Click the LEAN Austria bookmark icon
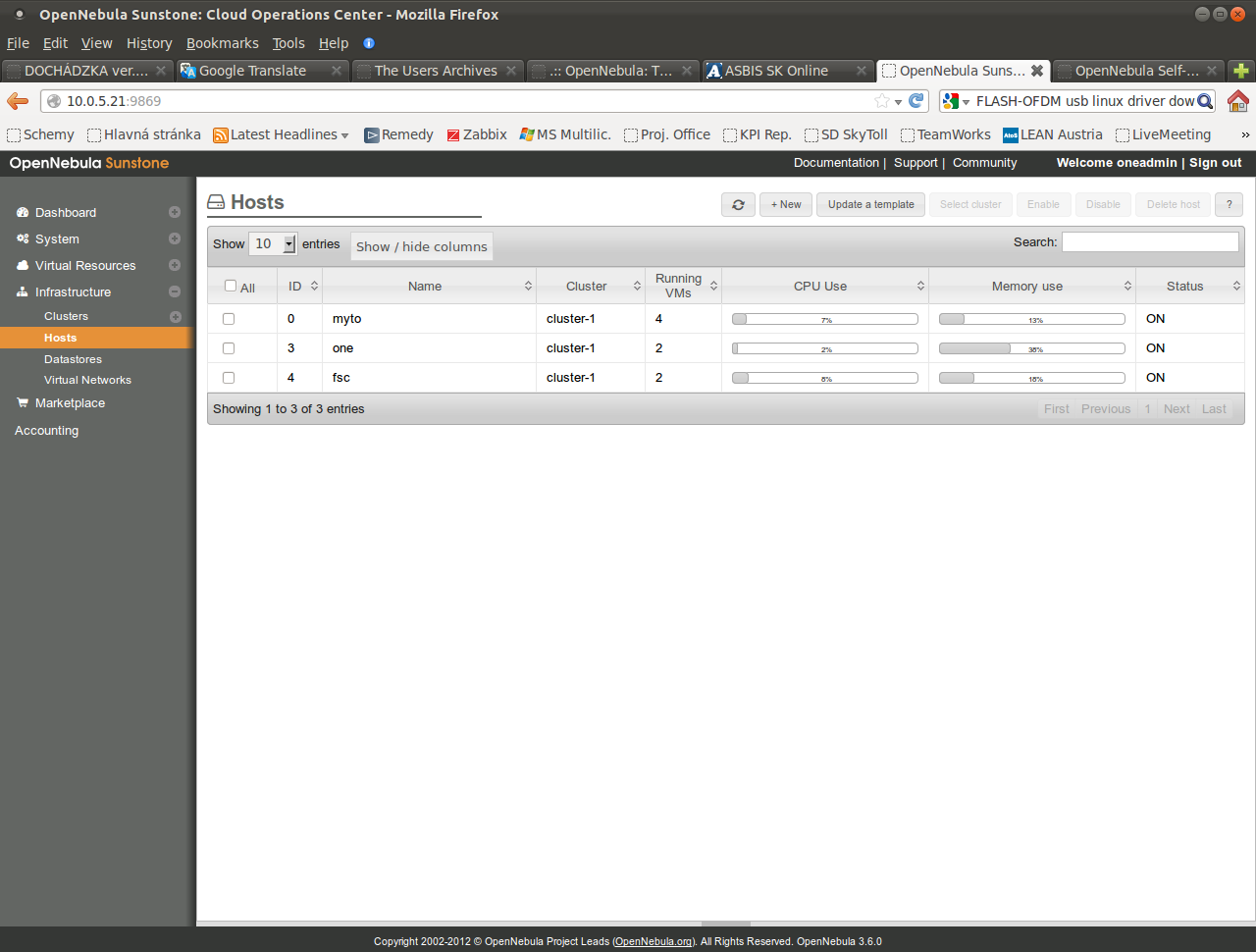The width and height of the screenshot is (1256, 952). coord(1011,135)
